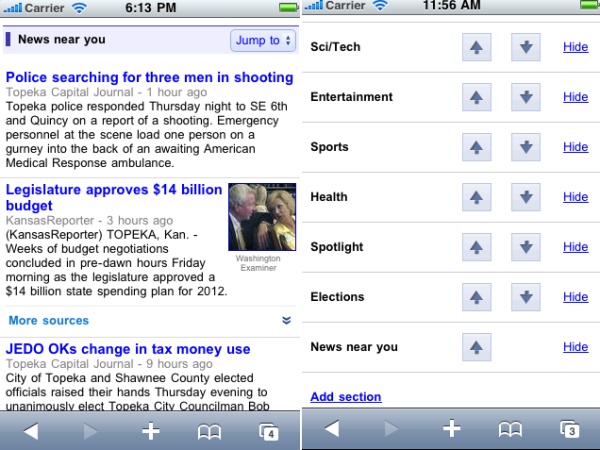Image resolution: width=600 pixels, height=450 pixels.
Task: Tap back arrow in left Safari toolbar
Action: click(x=31, y=431)
